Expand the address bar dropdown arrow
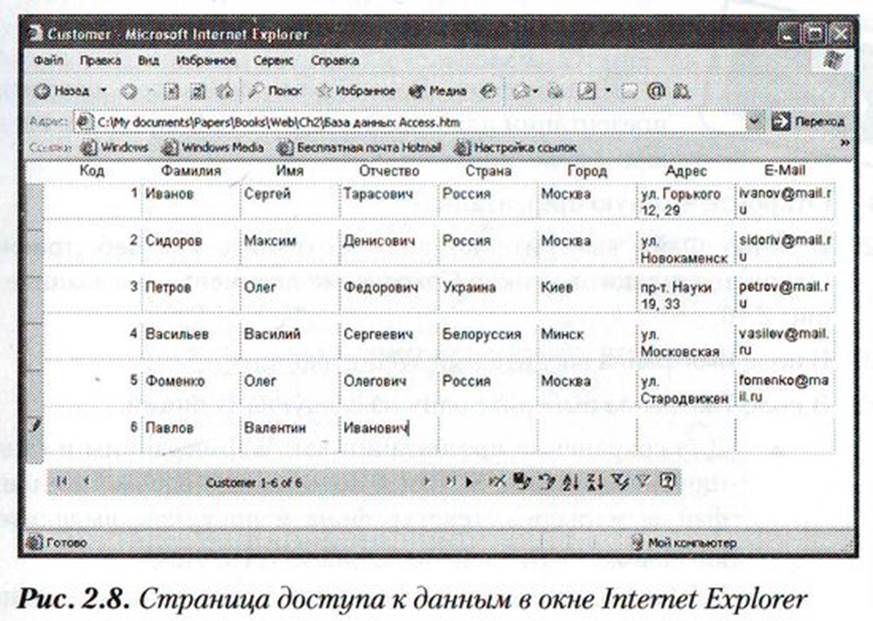This screenshot has width=873, height=621. [754, 121]
